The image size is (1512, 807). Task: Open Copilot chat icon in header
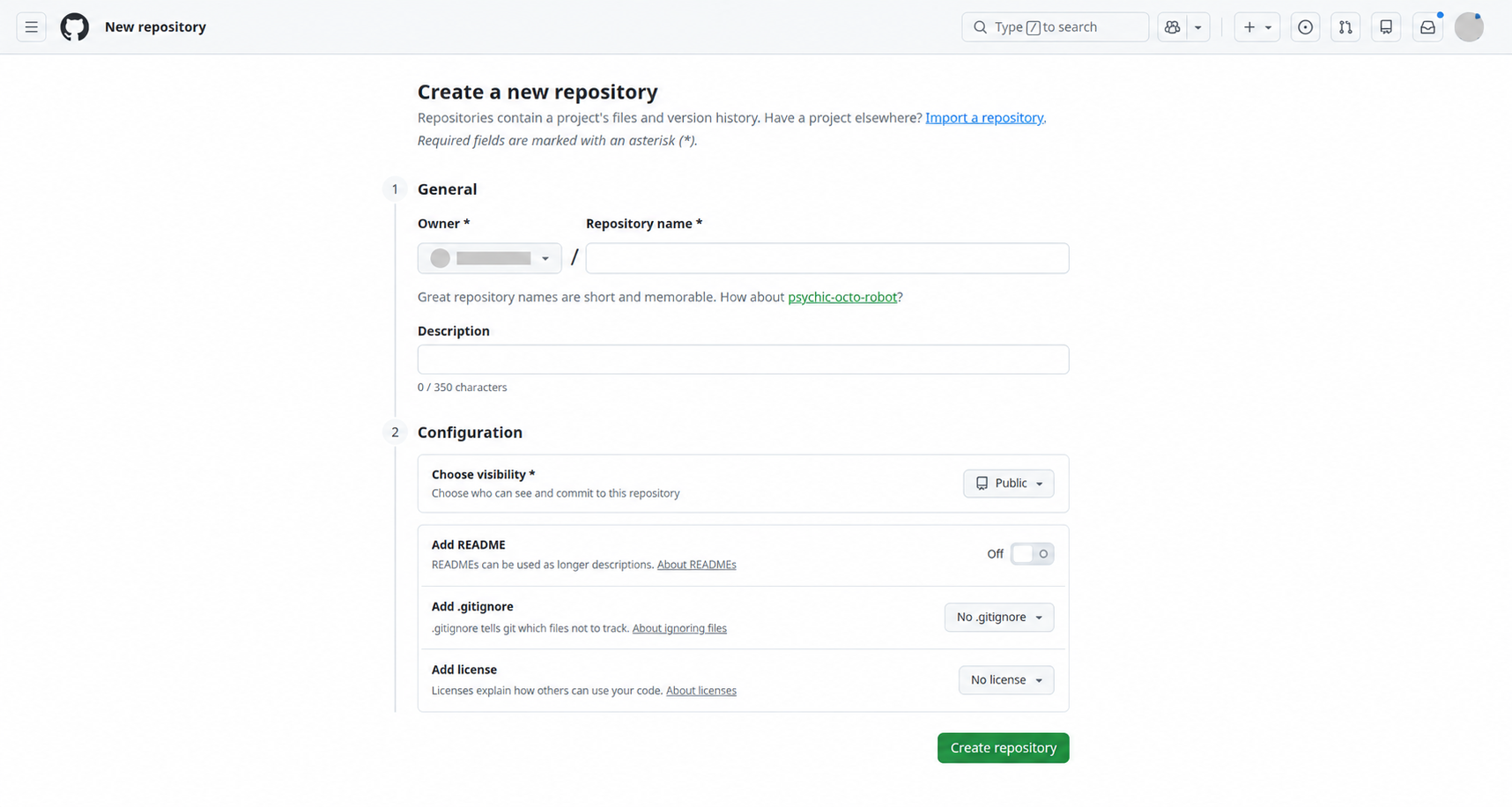pyautogui.click(x=1172, y=27)
